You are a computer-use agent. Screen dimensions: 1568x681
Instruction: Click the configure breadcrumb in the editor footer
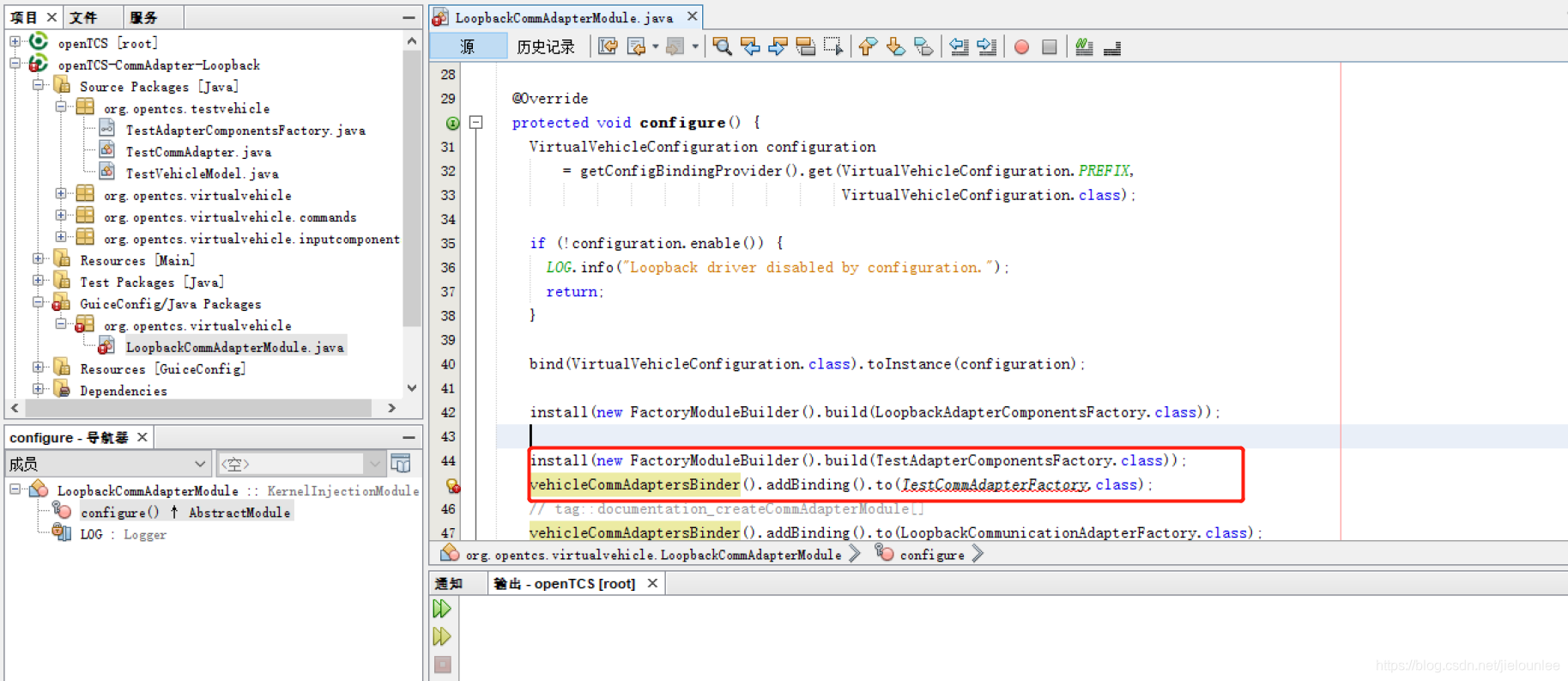(932, 555)
